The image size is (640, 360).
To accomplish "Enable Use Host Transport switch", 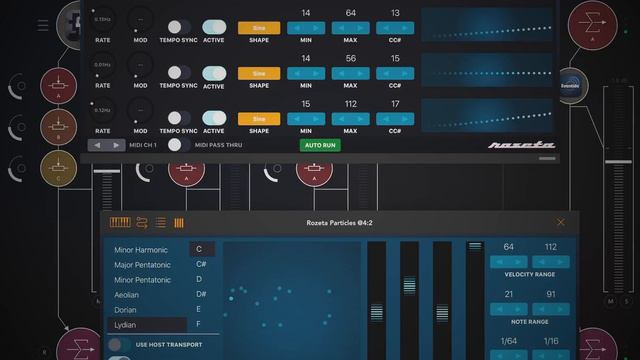I will point(119,345).
